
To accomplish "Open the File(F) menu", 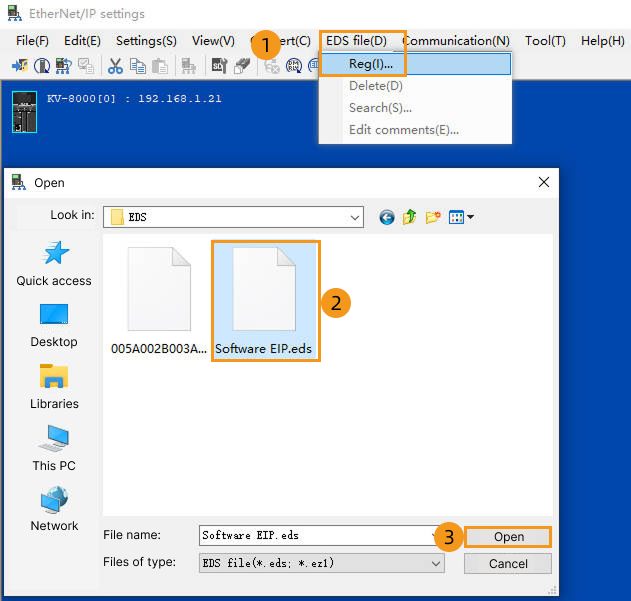I will (x=32, y=41).
